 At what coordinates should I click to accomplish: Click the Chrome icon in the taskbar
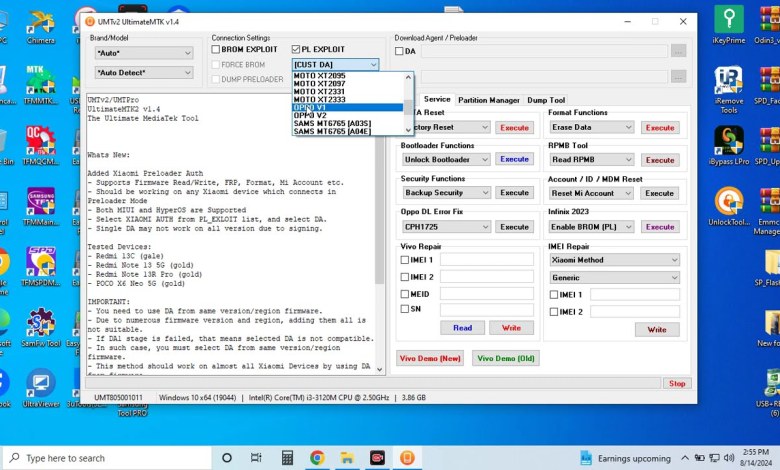point(317,457)
